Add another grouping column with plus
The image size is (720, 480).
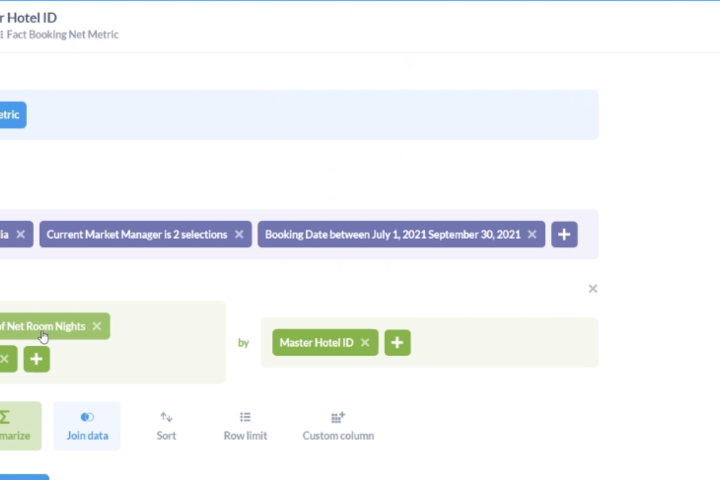tap(397, 343)
